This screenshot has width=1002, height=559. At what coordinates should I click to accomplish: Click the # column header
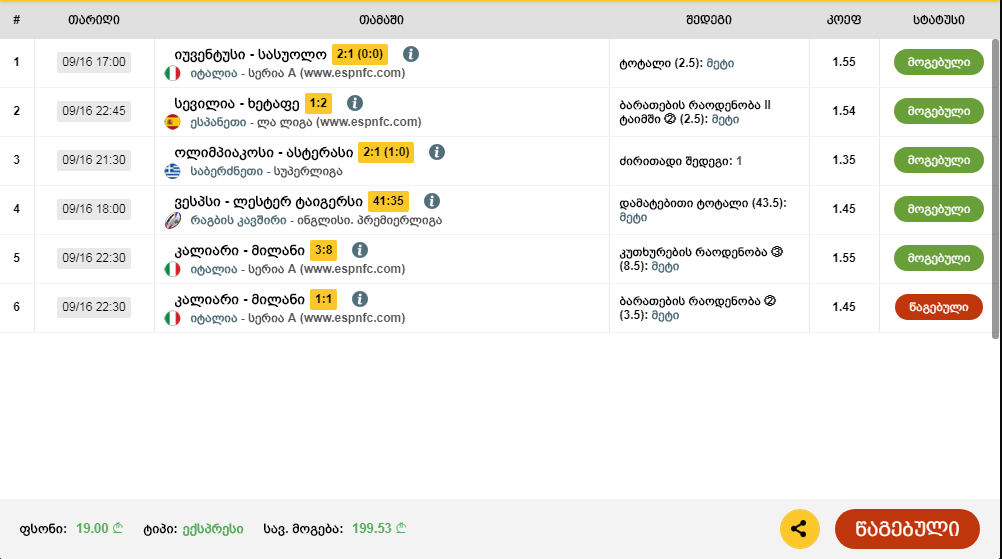point(17,20)
